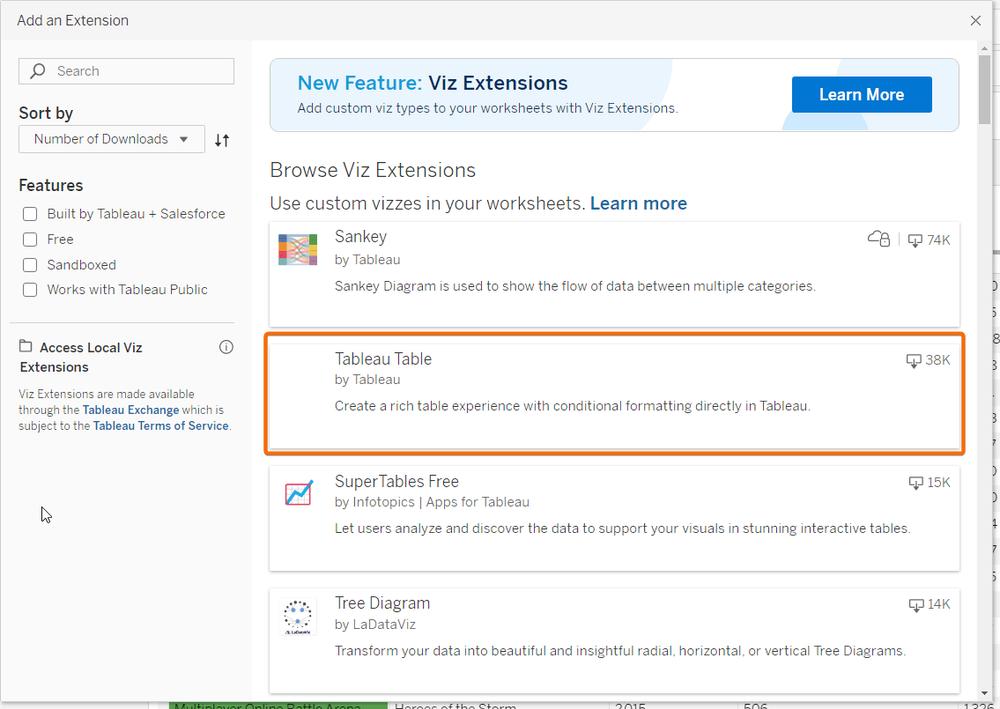
Task: Enable the Built by Tableau + Salesforce filter
Action: (30, 214)
